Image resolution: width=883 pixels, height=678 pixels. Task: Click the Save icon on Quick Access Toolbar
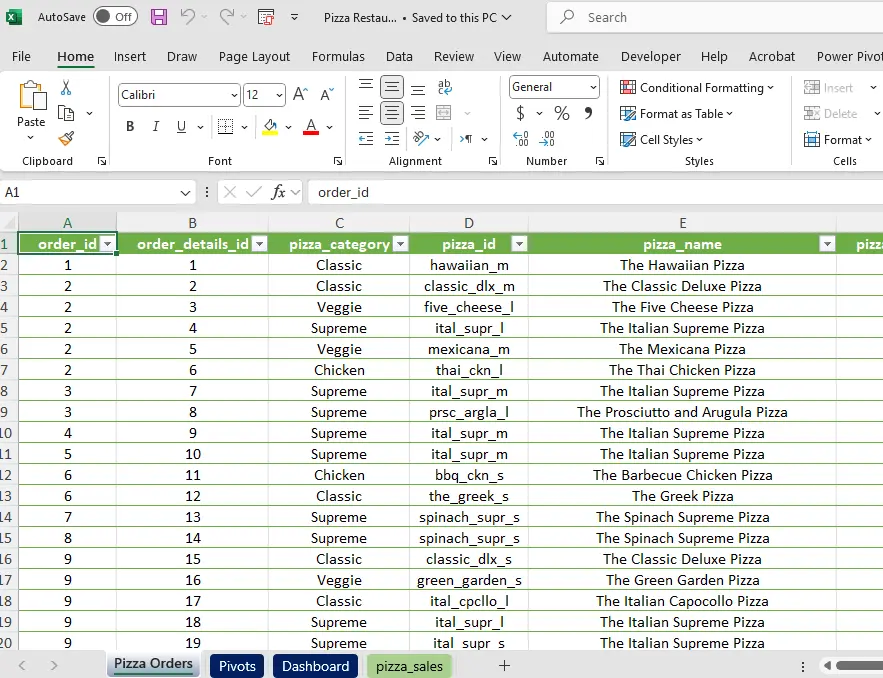click(159, 17)
